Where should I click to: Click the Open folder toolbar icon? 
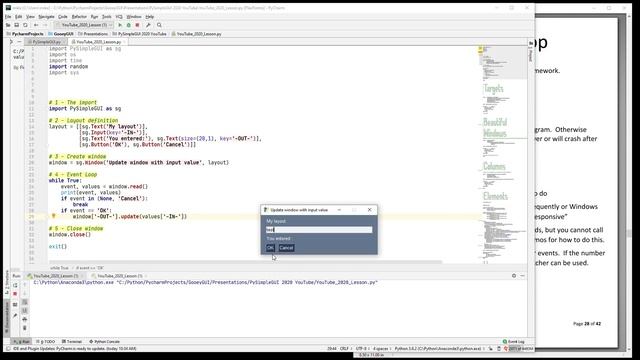coord(8,25)
